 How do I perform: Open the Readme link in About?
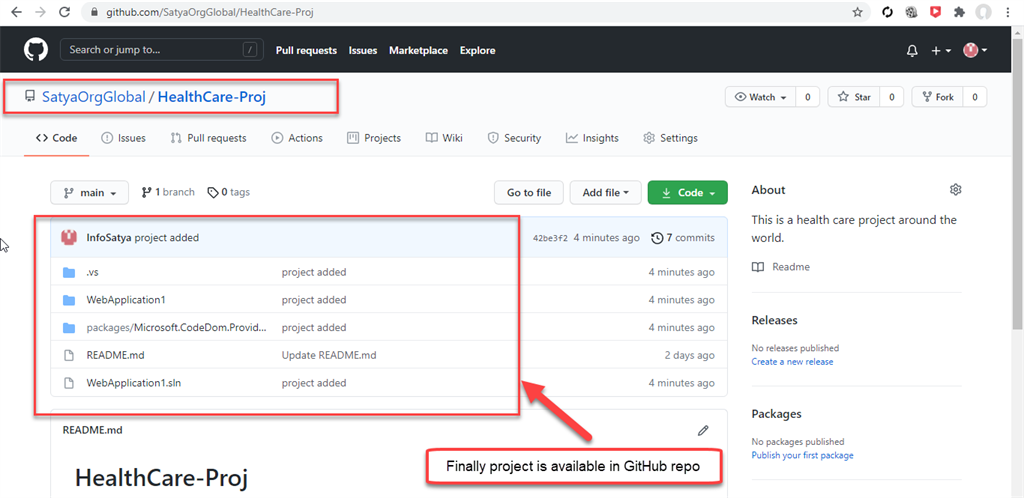click(x=781, y=267)
